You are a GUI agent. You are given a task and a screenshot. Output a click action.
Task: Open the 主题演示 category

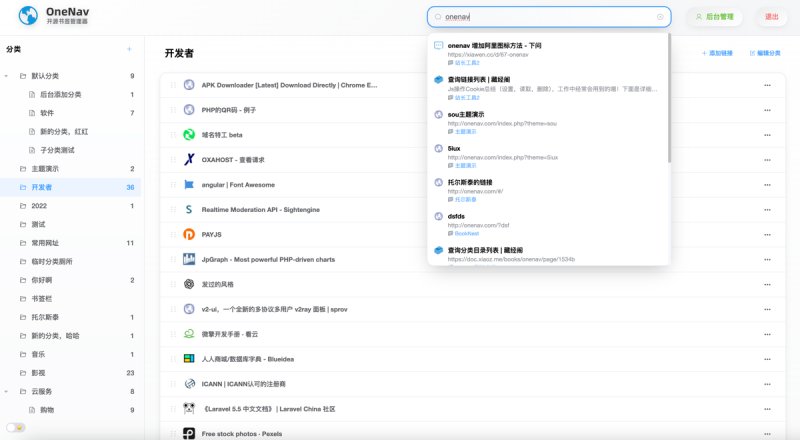pos(45,168)
